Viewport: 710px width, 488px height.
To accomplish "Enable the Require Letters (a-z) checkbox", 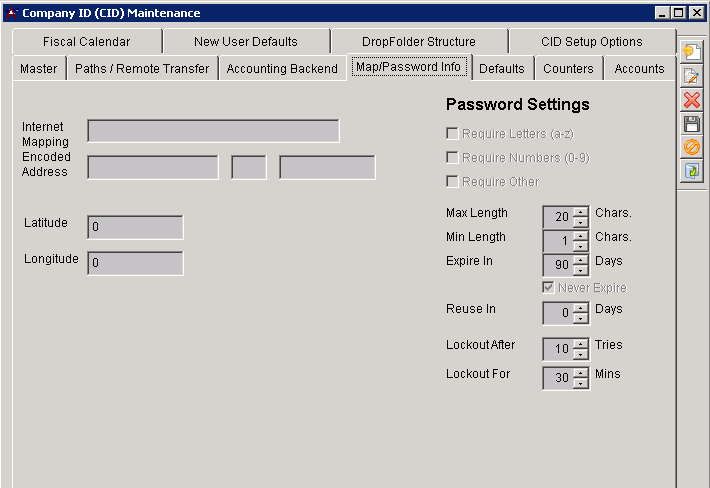I will point(453,133).
